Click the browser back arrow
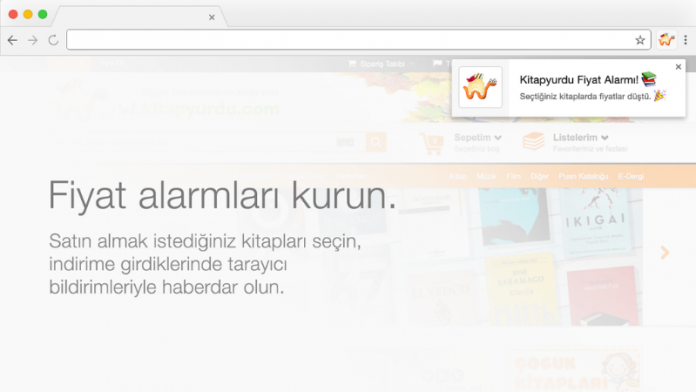 click(x=12, y=40)
